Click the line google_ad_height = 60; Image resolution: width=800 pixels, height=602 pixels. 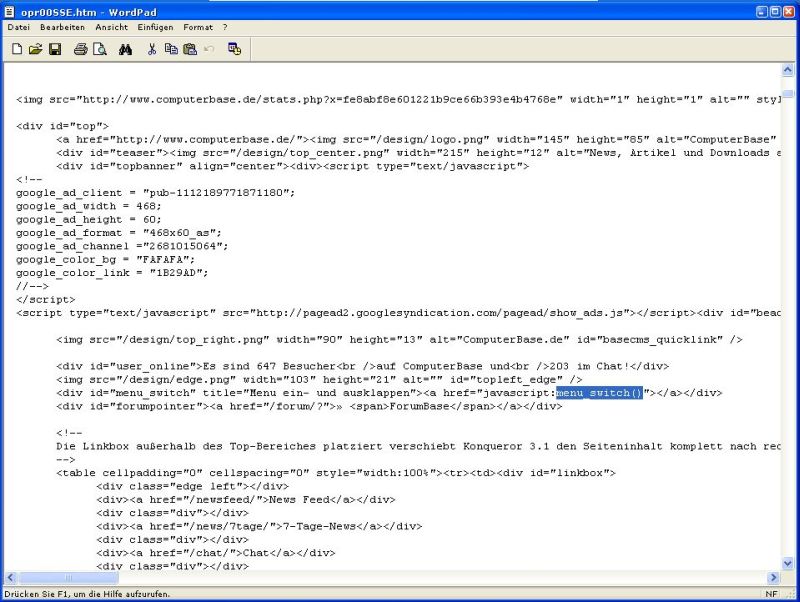tap(88, 219)
